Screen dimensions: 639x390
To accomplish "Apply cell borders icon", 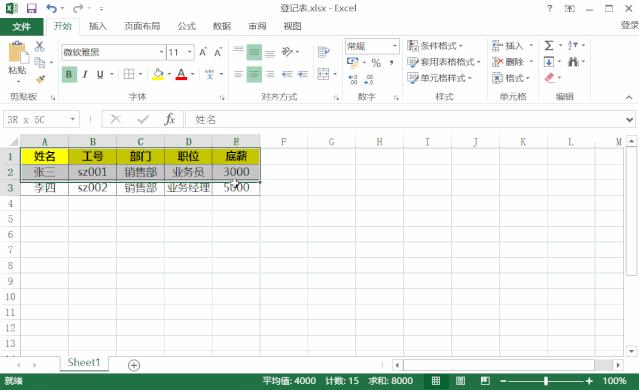I will (x=129, y=74).
